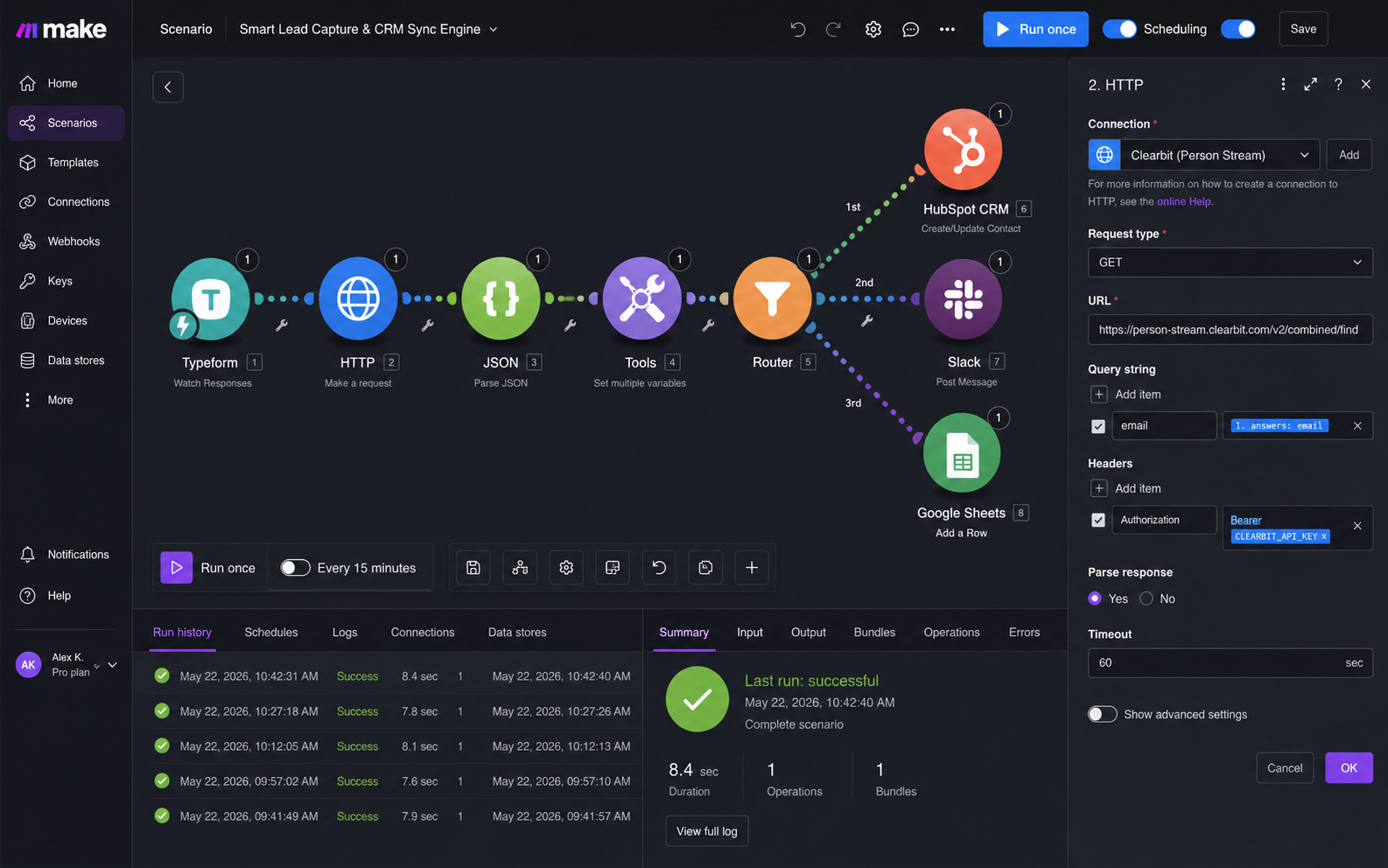Switch to the Logs tab

[x=345, y=633]
